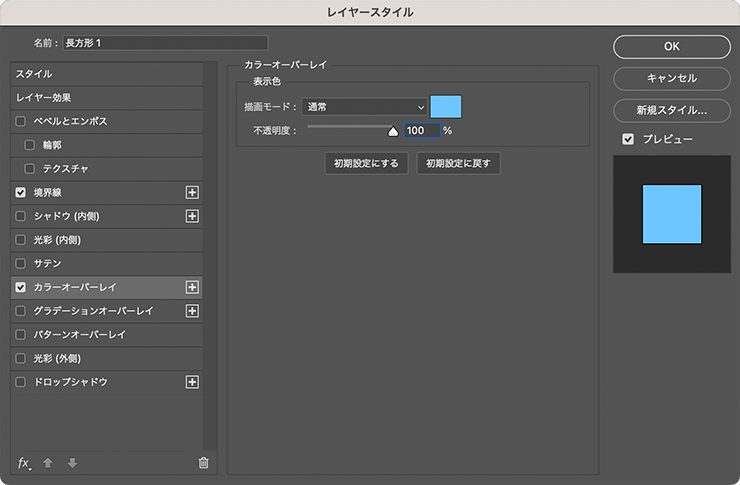Select the ベベルとエンボス label
The image size is (740, 485).
coord(70,121)
